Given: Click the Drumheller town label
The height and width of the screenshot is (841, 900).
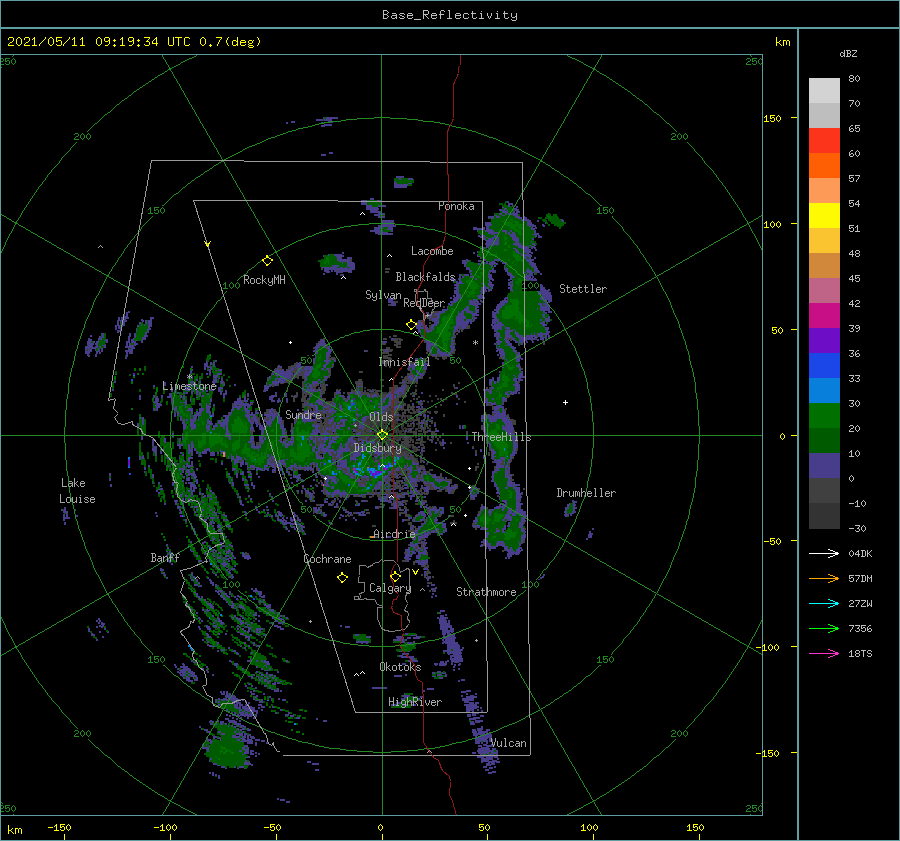Looking at the screenshot, I should click(x=586, y=493).
